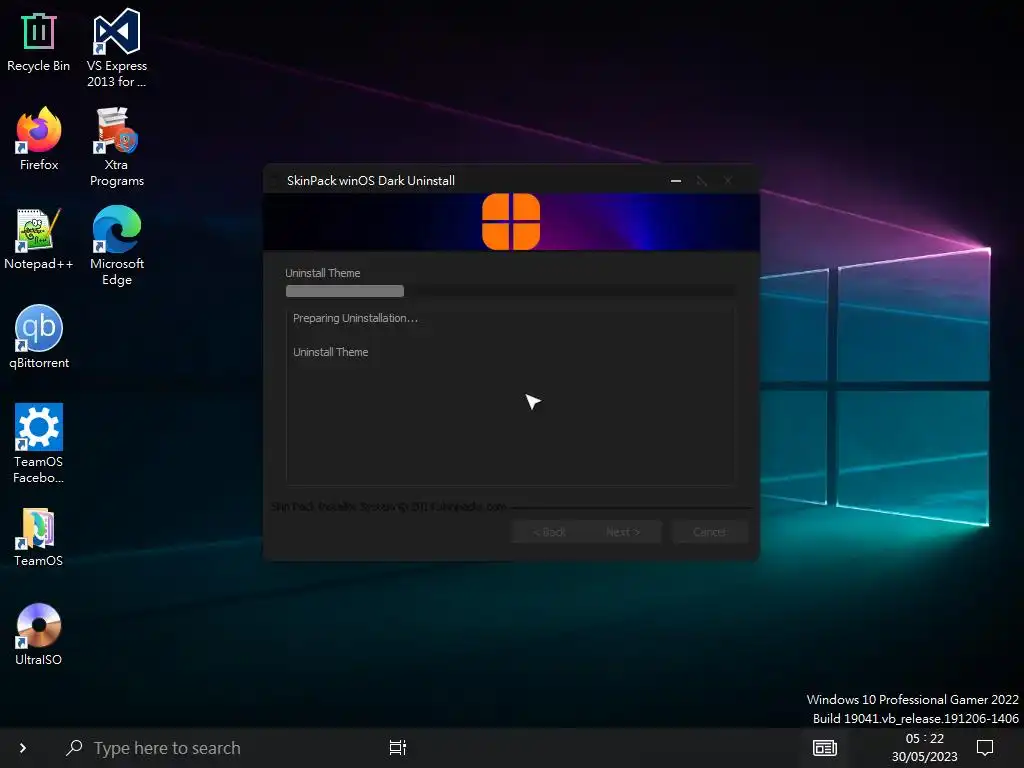Launch UltraISO from the desktop
Screen dimensions: 1024x768
coord(39,635)
